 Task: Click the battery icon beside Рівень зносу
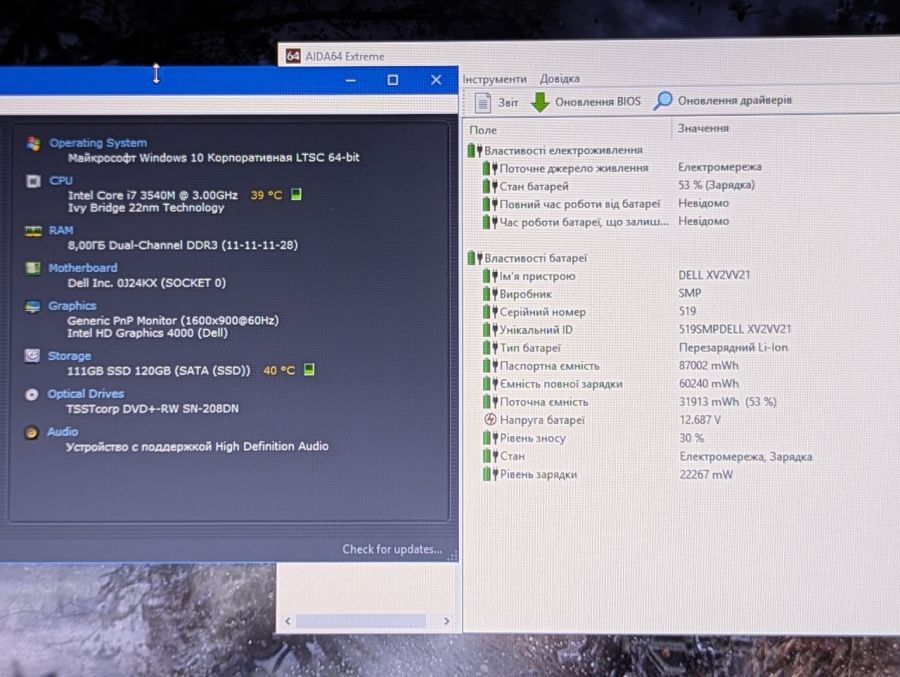click(x=490, y=438)
